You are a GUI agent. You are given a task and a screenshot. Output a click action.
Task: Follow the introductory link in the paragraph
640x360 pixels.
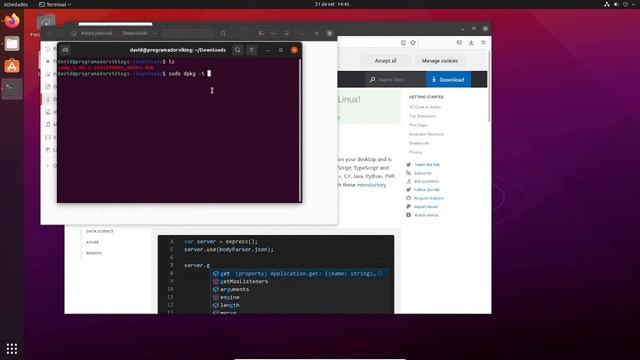[371, 185]
